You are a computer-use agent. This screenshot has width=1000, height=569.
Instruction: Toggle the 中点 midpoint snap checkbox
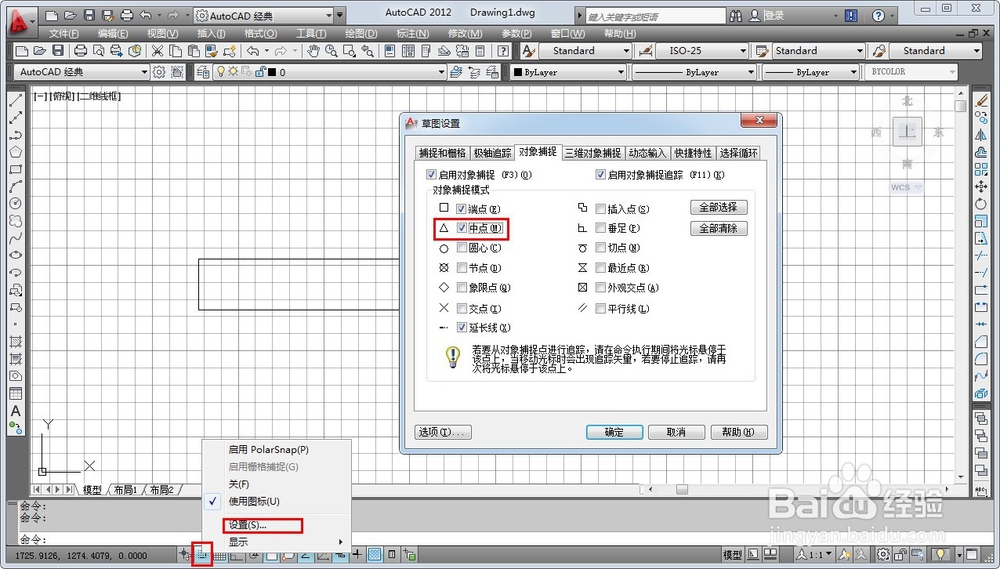[x=462, y=228]
